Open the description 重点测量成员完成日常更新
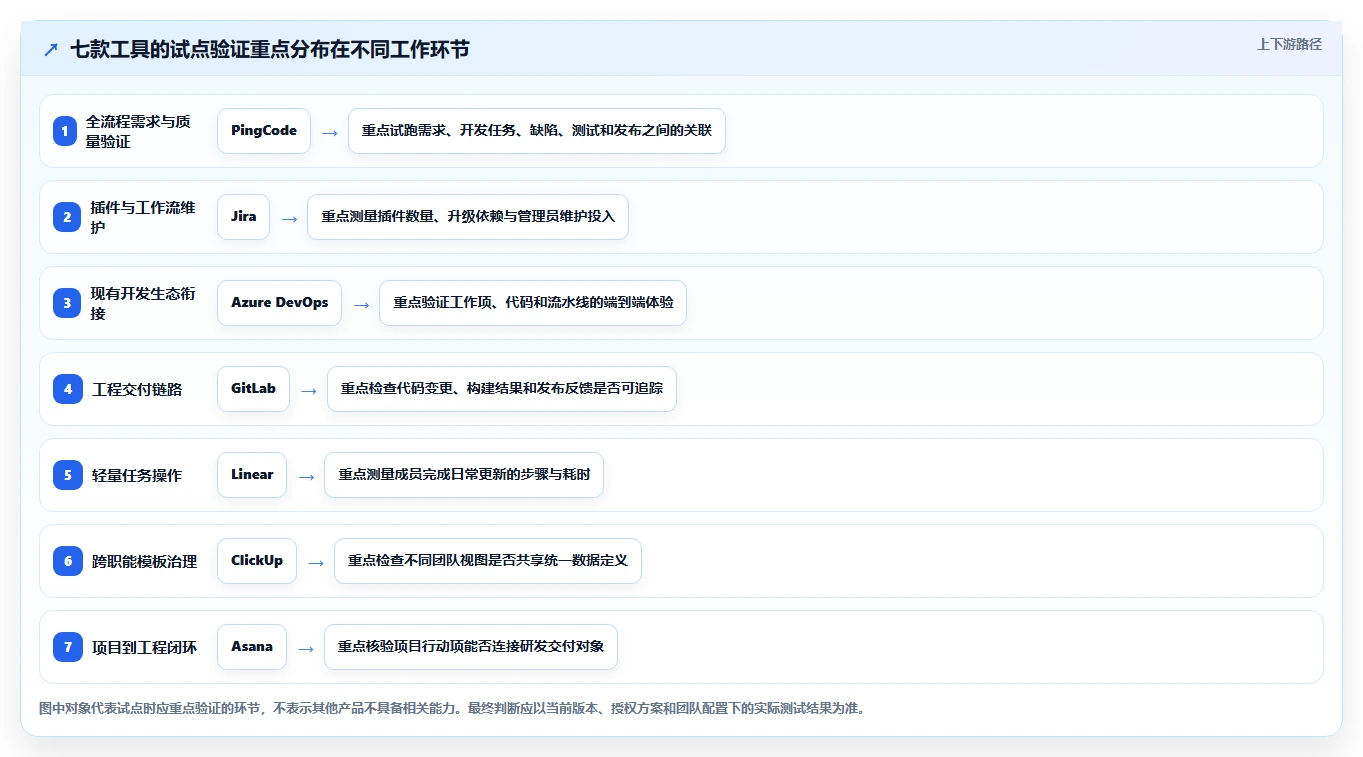The image size is (1363, 757). coord(464,475)
